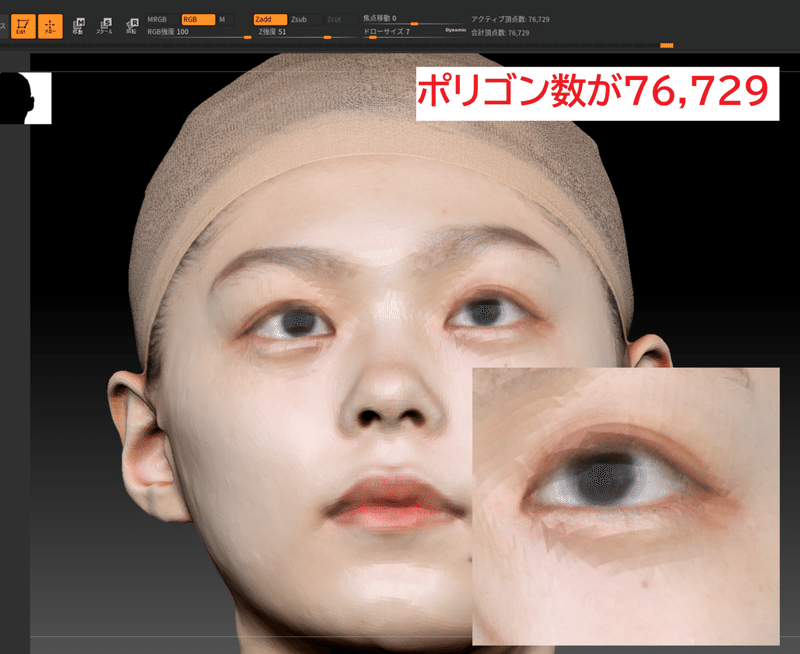Screen dimensions: 800x654
Task: Activate the Scale (スケール) tool
Action: tap(105, 26)
